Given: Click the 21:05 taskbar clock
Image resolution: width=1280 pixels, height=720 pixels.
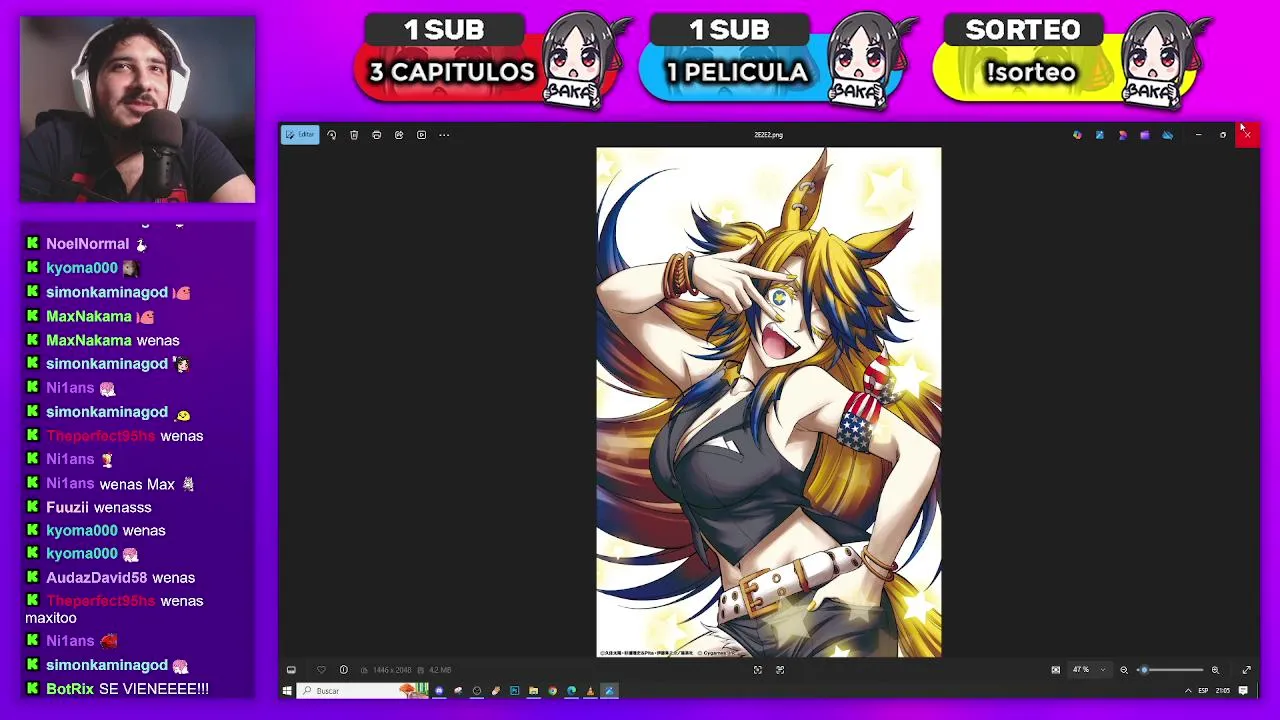Looking at the screenshot, I should [1224, 691].
